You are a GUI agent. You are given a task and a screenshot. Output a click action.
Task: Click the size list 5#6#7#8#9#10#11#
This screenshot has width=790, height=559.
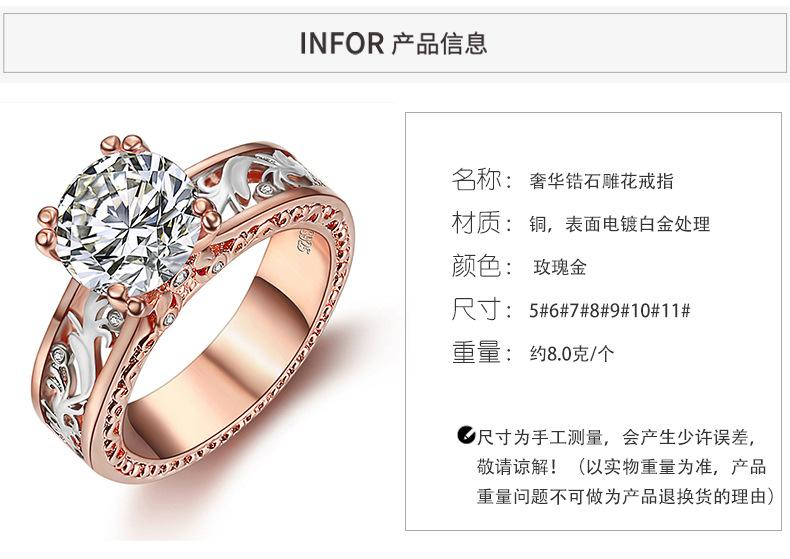[610, 311]
